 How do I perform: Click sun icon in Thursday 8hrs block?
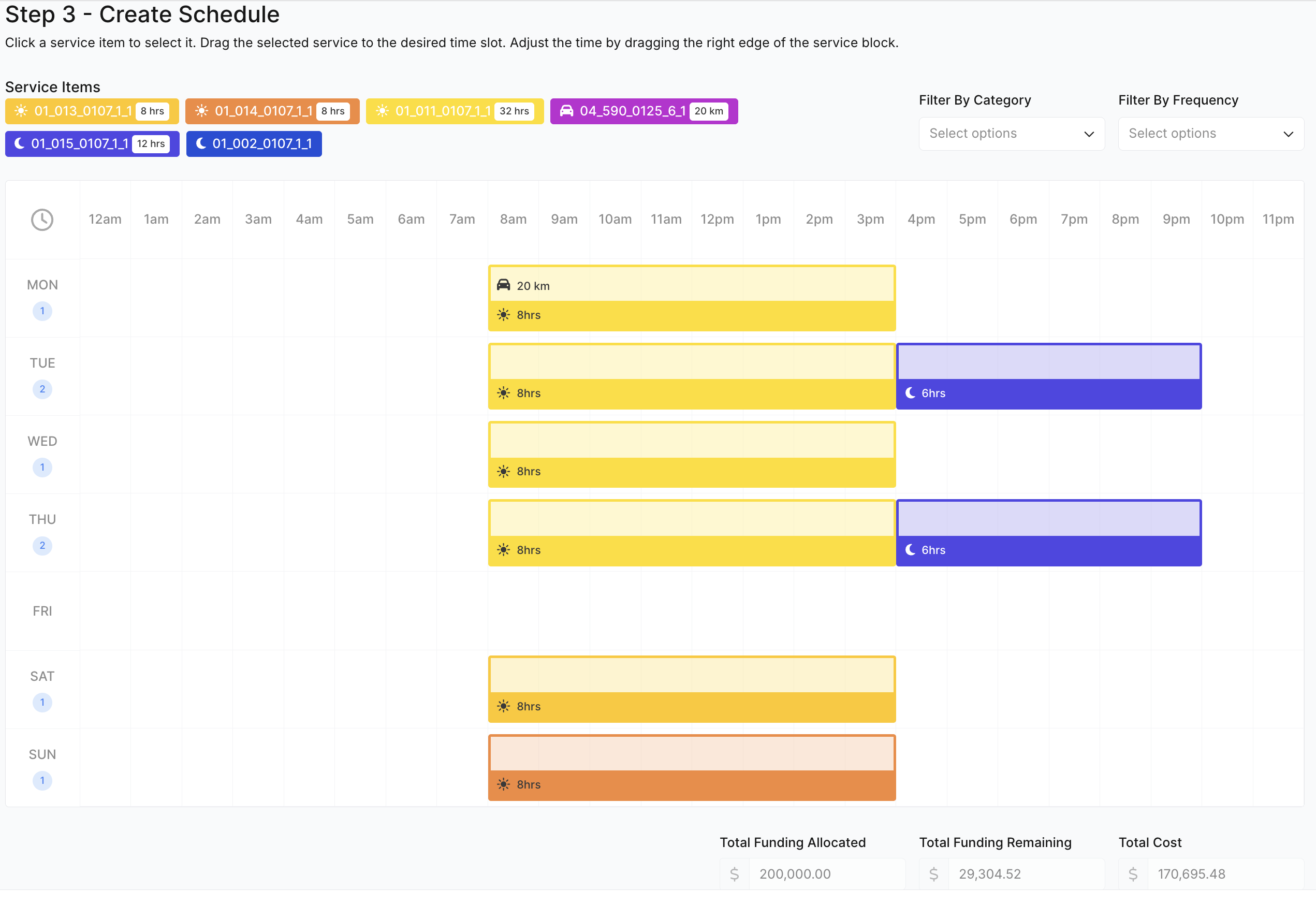(503, 550)
